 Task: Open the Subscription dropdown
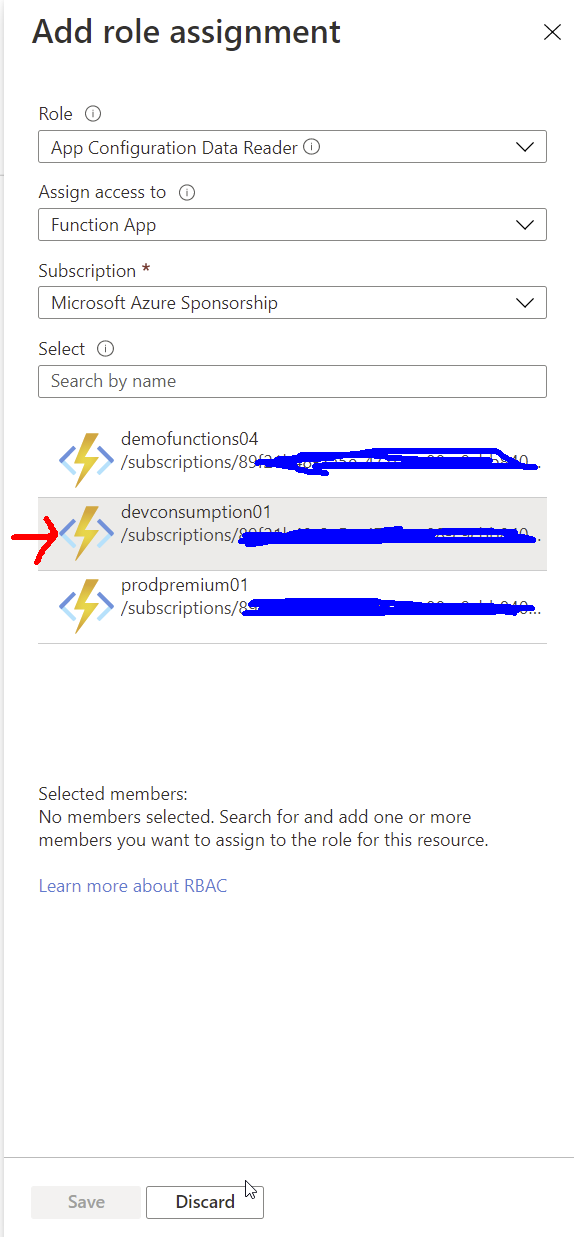click(292, 302)
